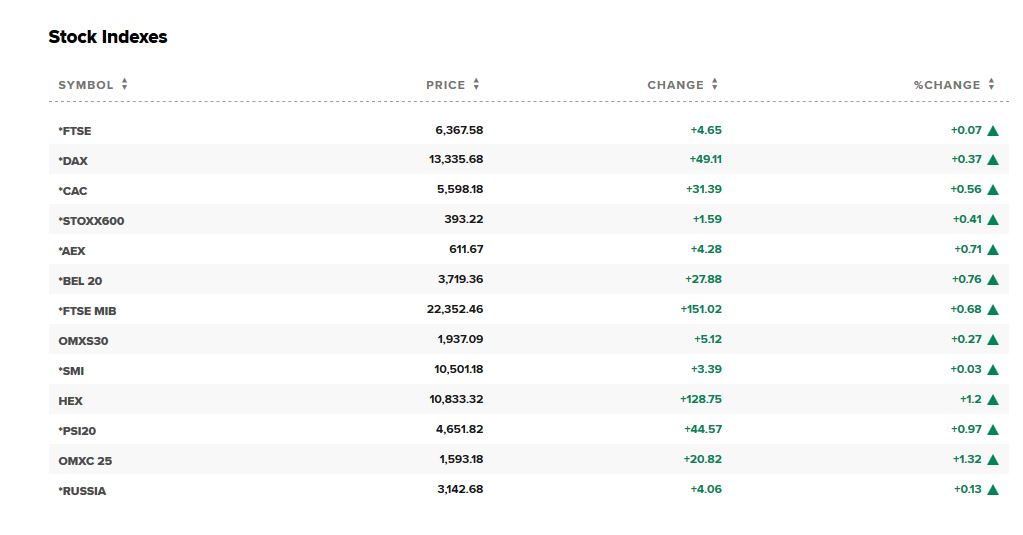The height and width of the screenshot is (535, 1023).
Task: Click the green up arrow in BEL 20 row
Action: coord(993,280)
